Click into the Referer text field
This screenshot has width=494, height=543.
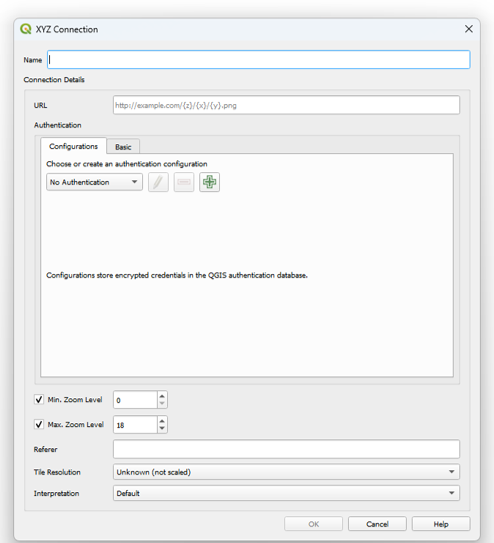(x=286, y=449)
